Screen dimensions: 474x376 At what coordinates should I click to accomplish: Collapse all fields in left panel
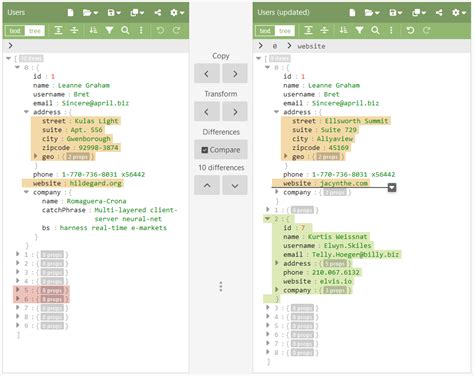(74, 30)
